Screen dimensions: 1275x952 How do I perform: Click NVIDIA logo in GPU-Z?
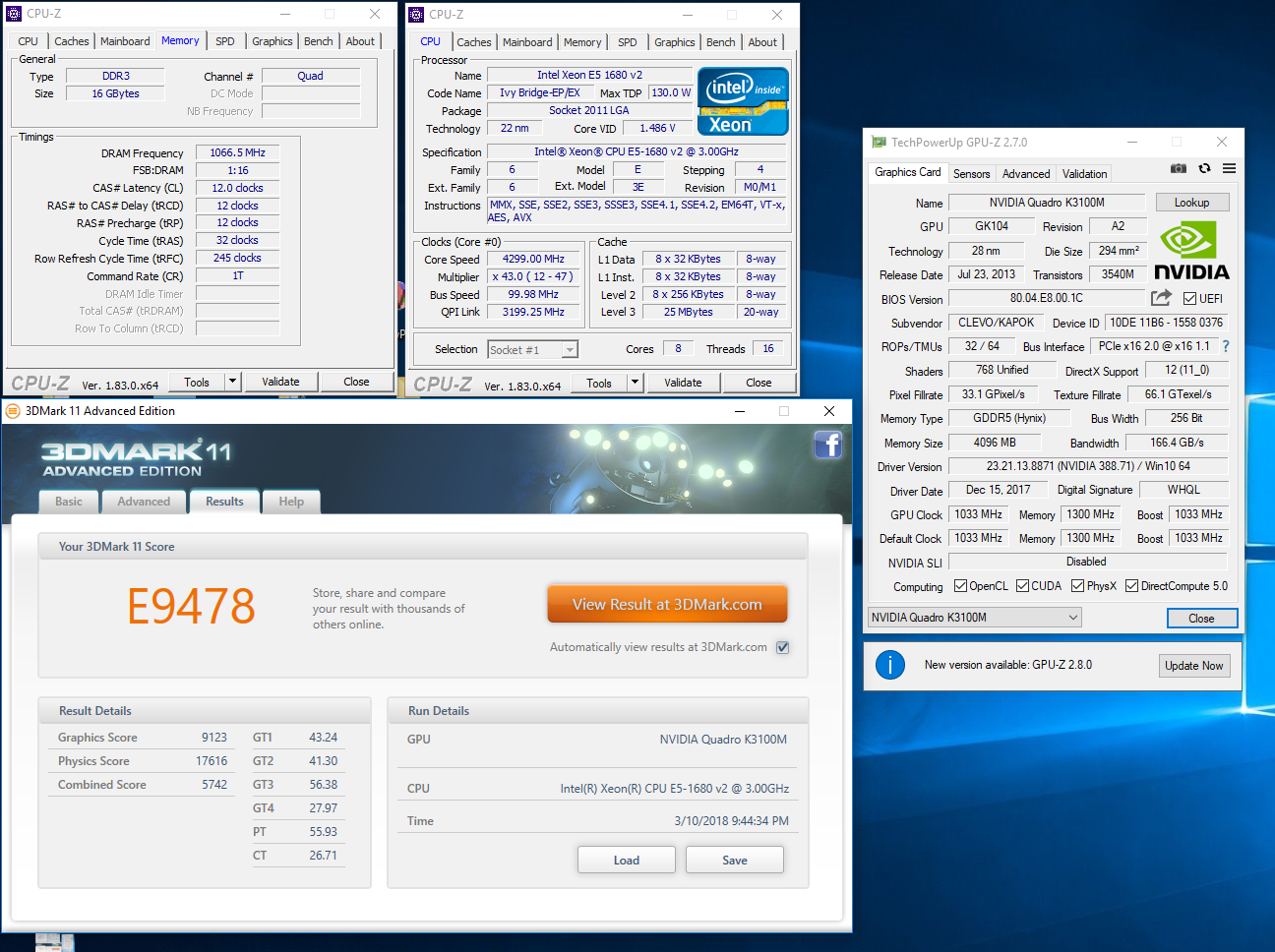coord(1191,252)
